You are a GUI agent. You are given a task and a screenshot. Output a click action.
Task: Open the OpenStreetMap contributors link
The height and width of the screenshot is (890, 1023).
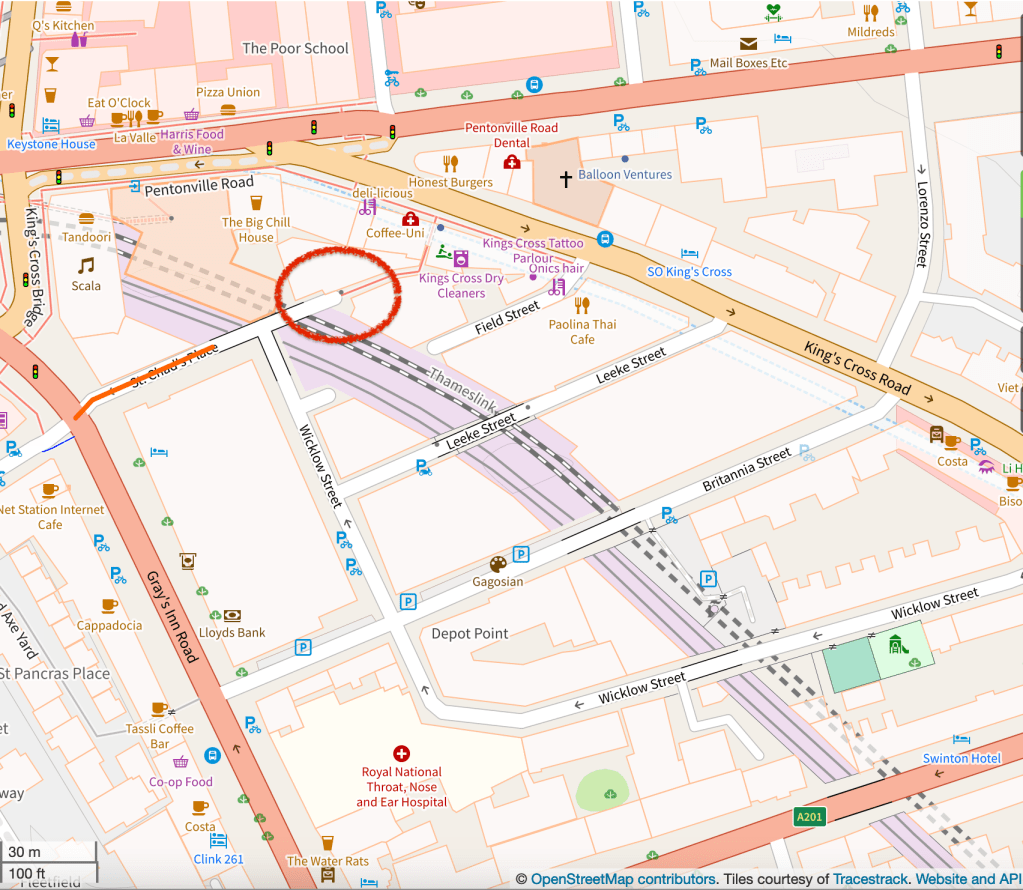pos(623,879)
